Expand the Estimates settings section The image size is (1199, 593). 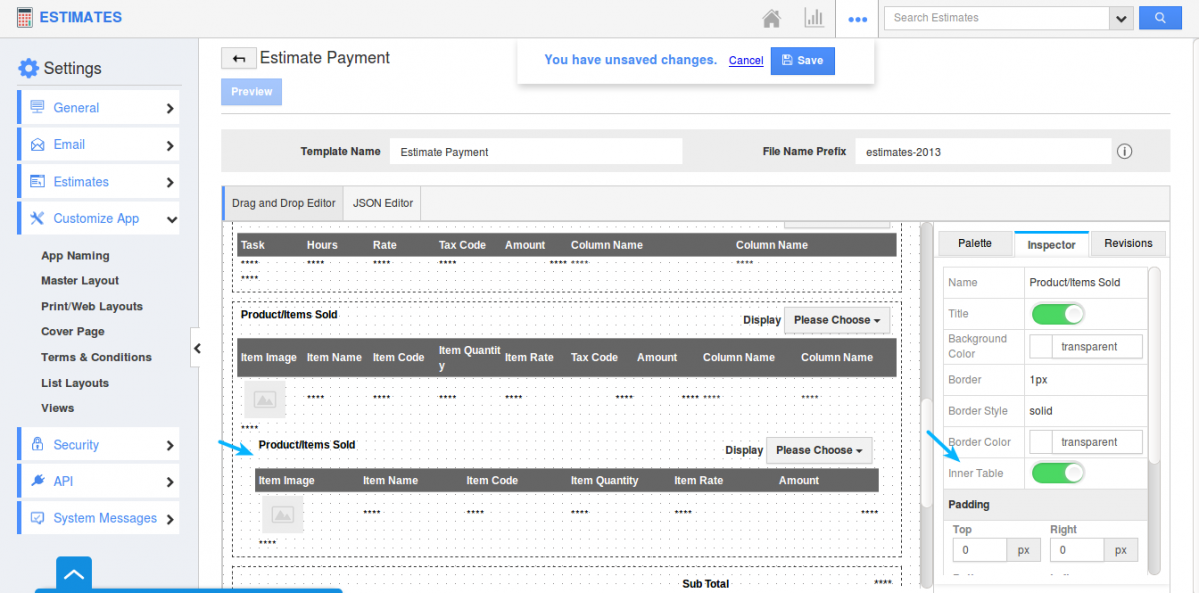click(x=99, y=182)
